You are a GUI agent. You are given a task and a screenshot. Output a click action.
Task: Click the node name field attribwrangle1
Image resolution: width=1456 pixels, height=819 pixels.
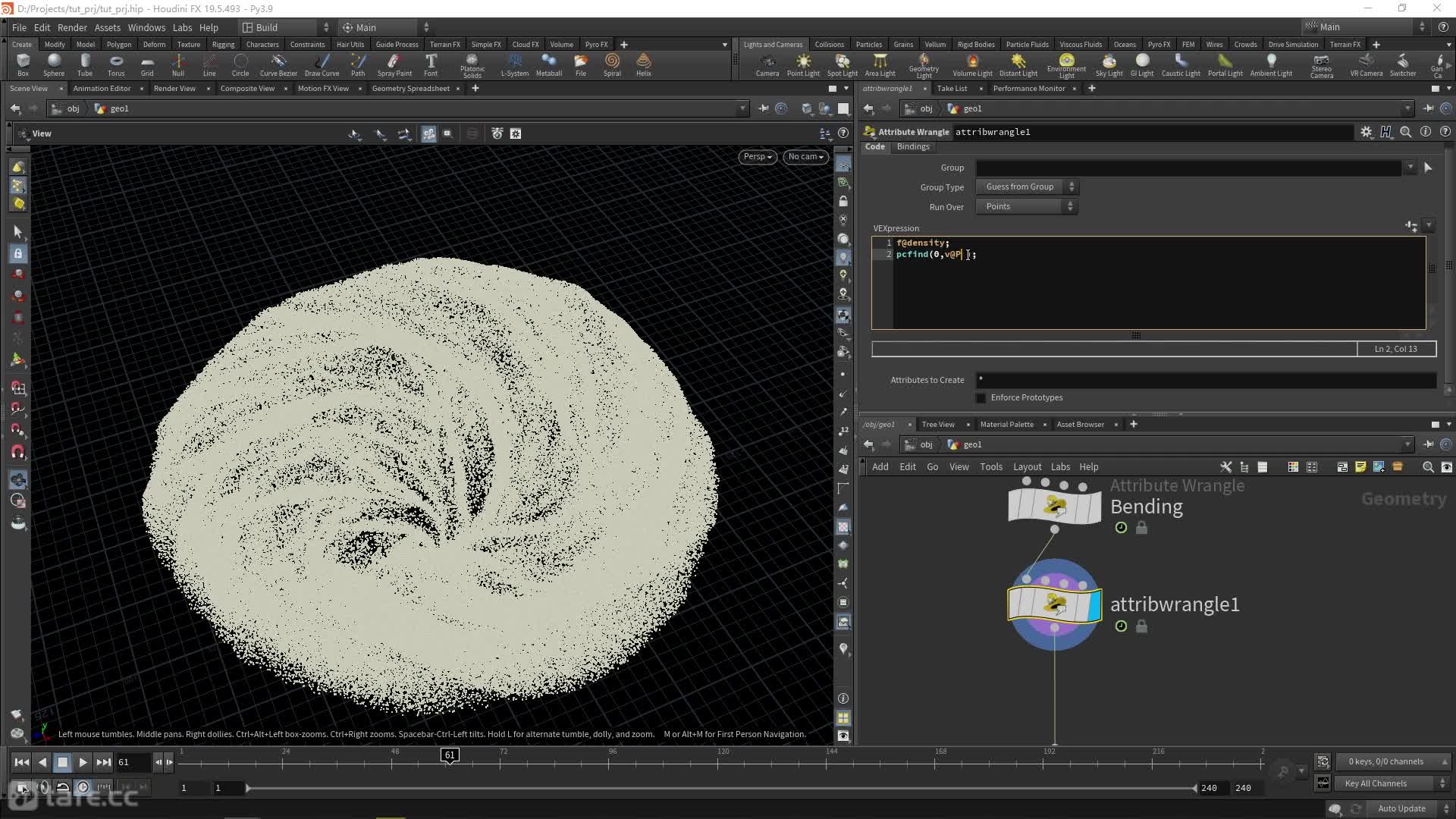coord(1153,132)
